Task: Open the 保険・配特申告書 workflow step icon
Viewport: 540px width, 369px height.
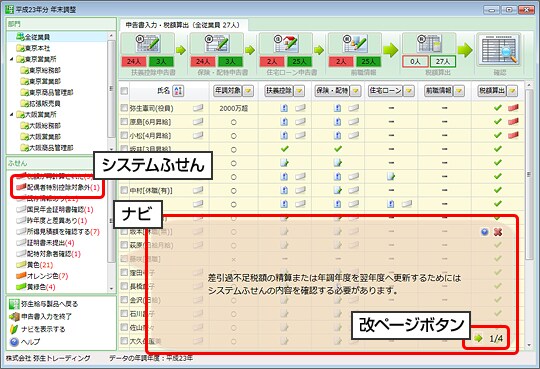Action: [x=217, y=44]
